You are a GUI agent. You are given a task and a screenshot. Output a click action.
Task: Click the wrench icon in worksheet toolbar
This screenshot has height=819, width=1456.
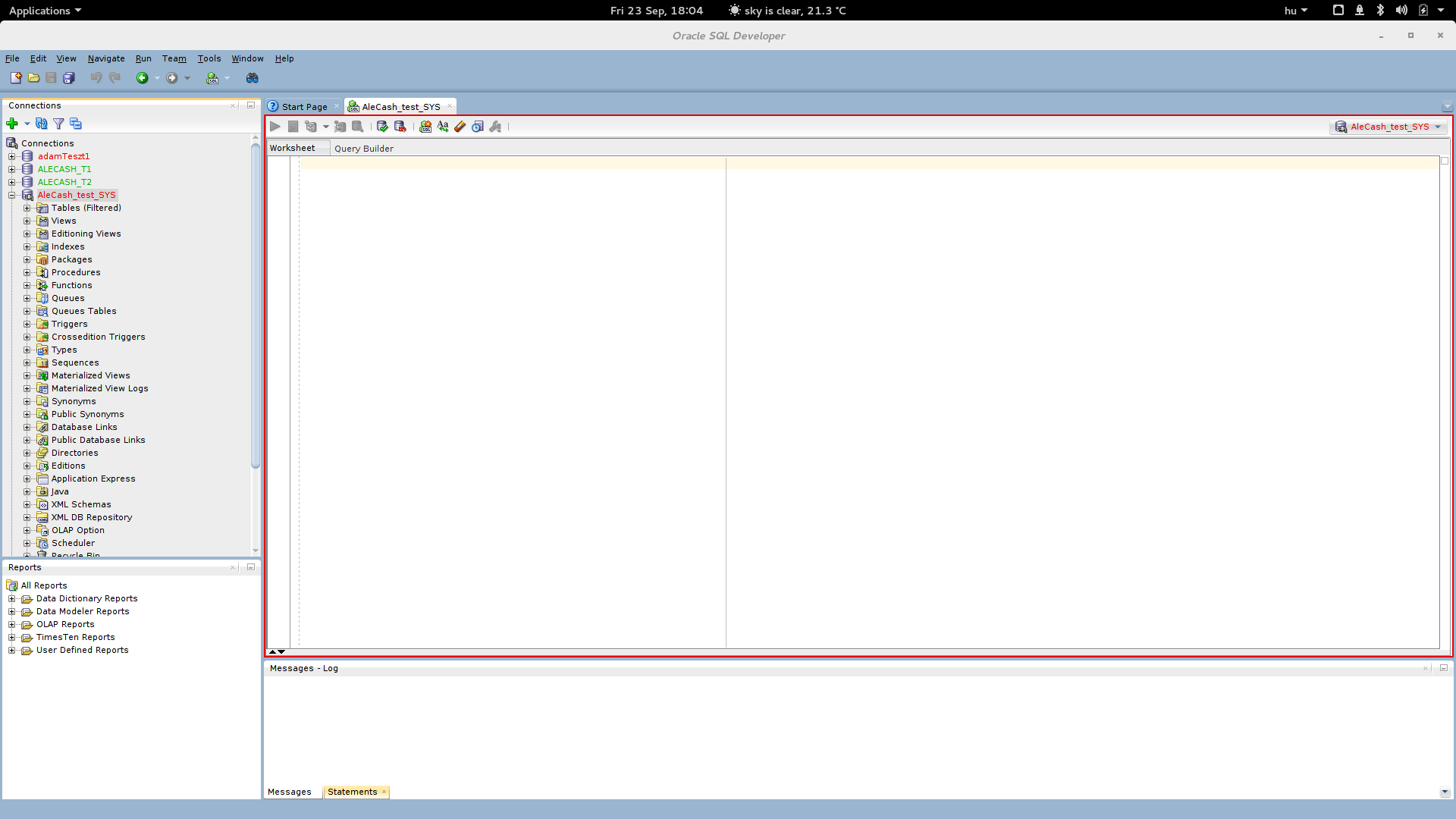[x=495, y=127]
